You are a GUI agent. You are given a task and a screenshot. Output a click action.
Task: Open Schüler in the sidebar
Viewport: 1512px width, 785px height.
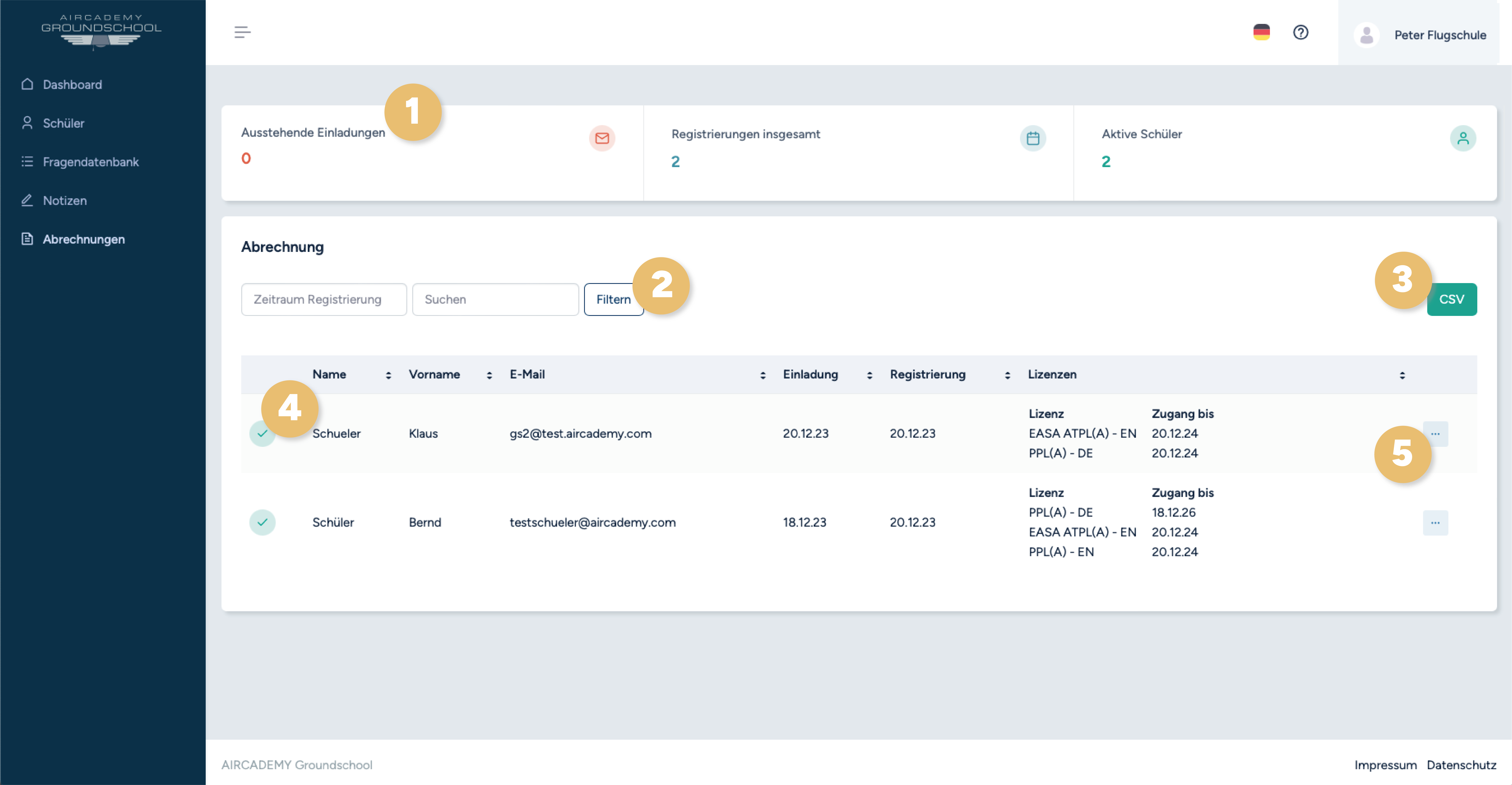(63, 123)
